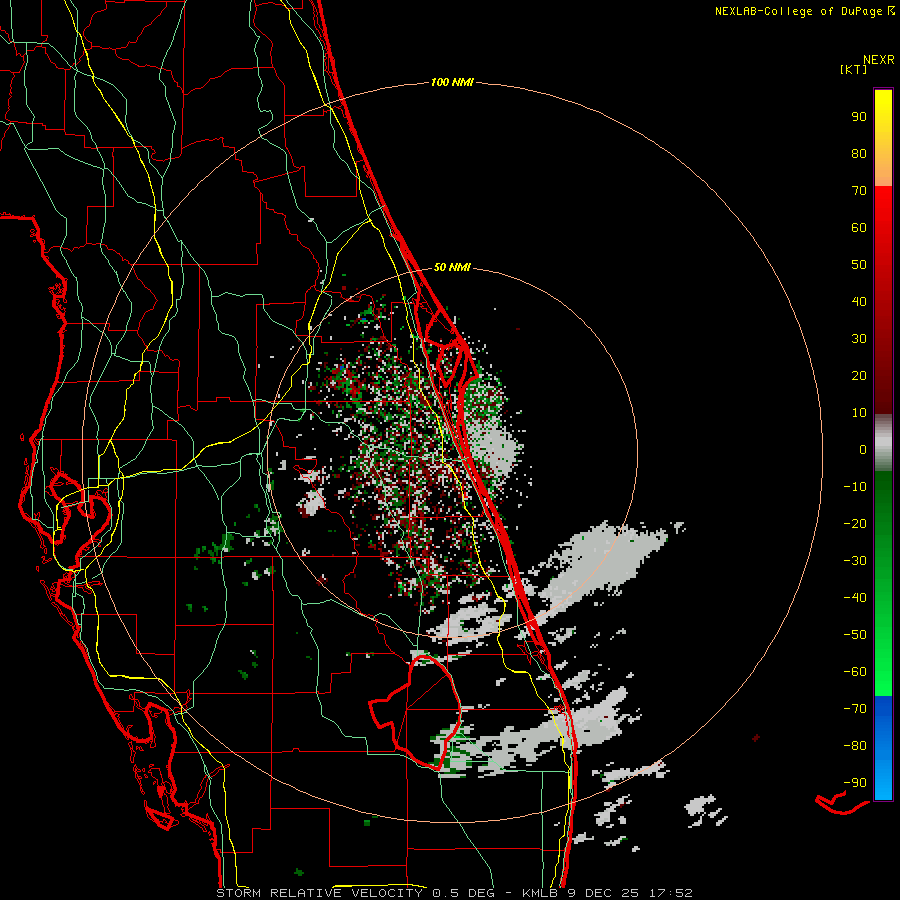This screenshot has height=900, width=900.
Task: Click the 60 value on velocity scale
Action: pyautogui.click(x=859, y=228)
